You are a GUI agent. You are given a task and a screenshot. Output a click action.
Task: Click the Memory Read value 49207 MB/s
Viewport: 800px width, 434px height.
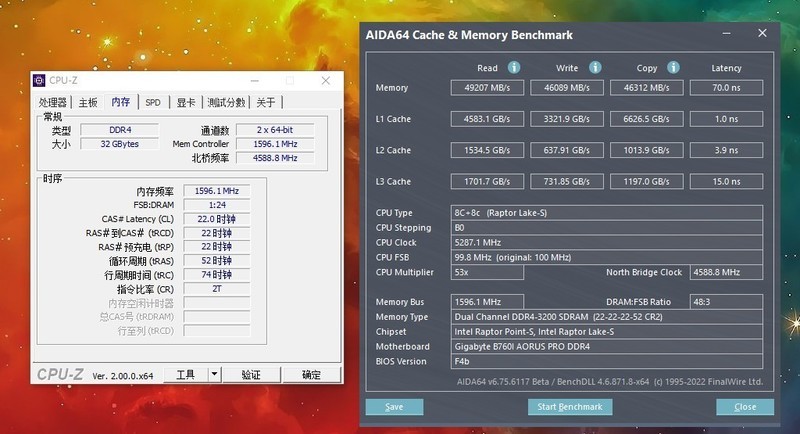pos(487,88)
